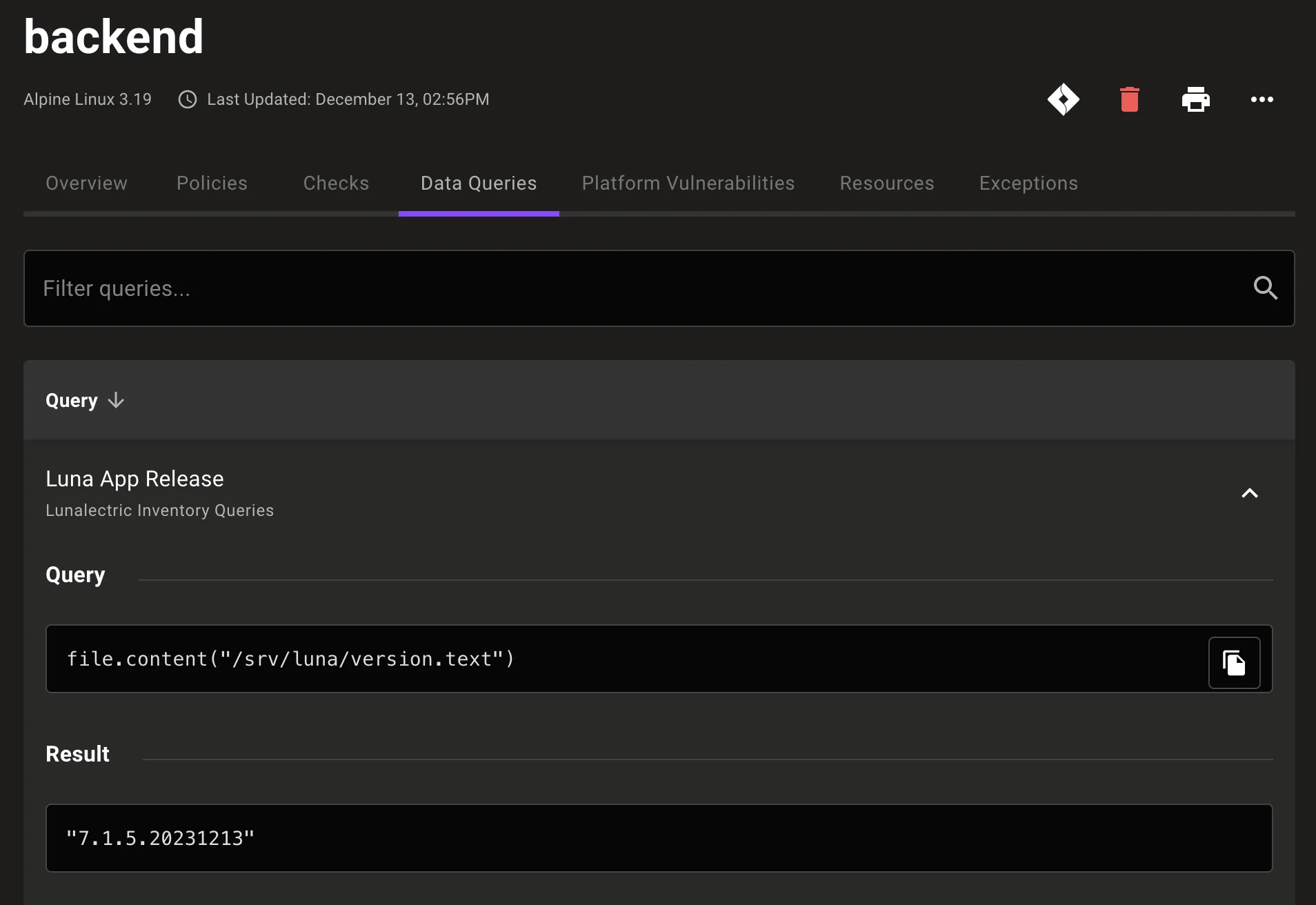
Task: Go to the Exceptions tab
Action: point(1028,183)
